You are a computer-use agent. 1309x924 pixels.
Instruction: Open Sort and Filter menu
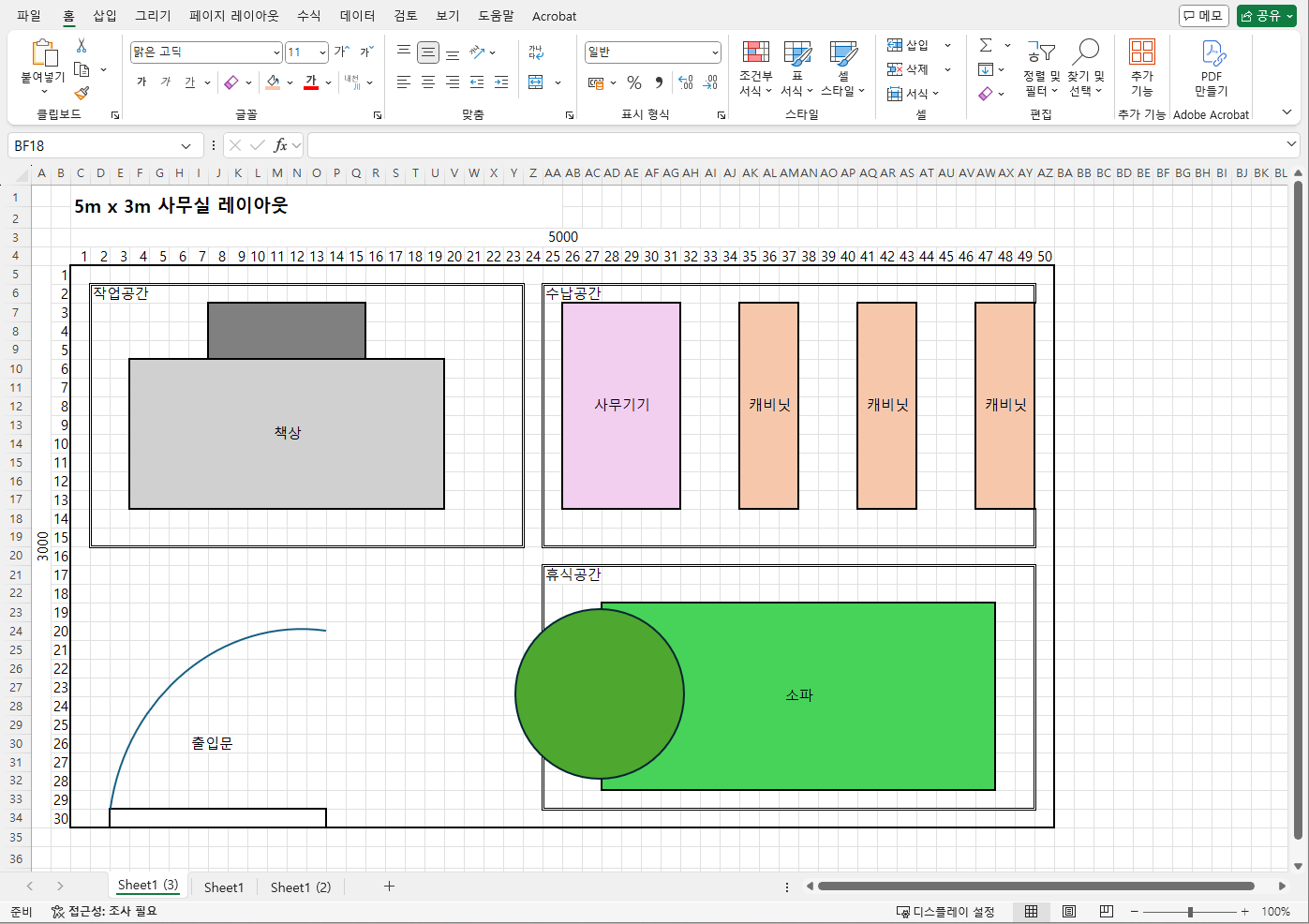point(1041,67)
